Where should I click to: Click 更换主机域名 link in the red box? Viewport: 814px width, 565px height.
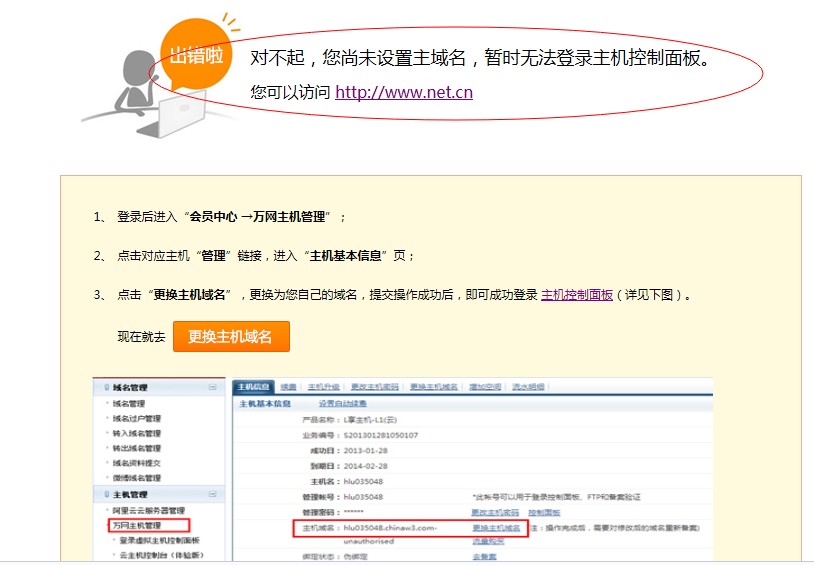(496, 527)
